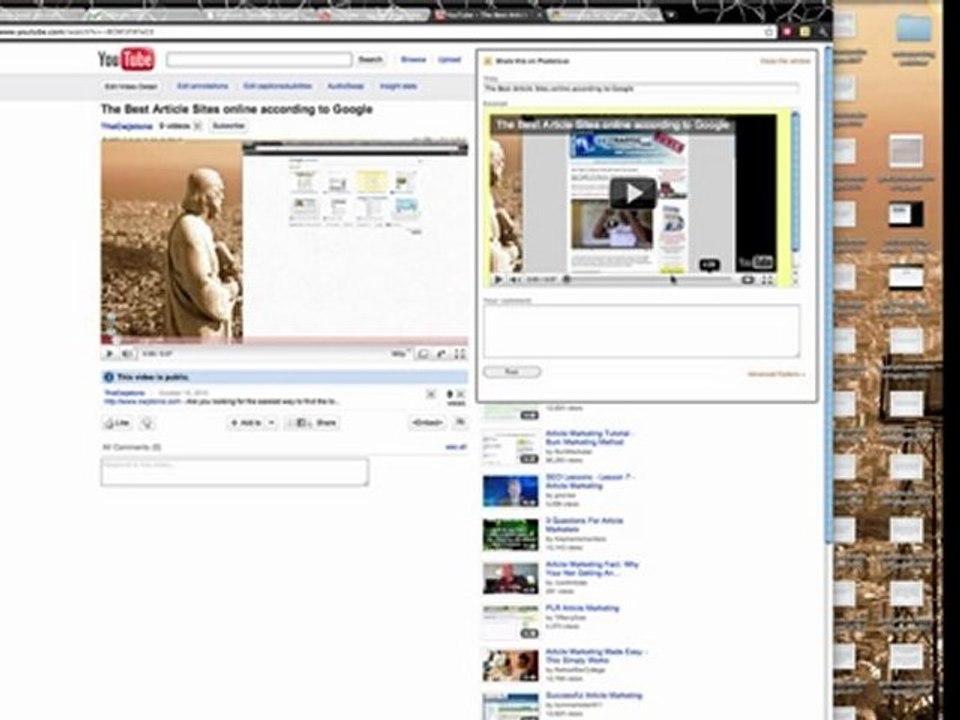Click the active YouTube browser tab
This screenshot has height=720, width=960.
[x=487, y=15]
